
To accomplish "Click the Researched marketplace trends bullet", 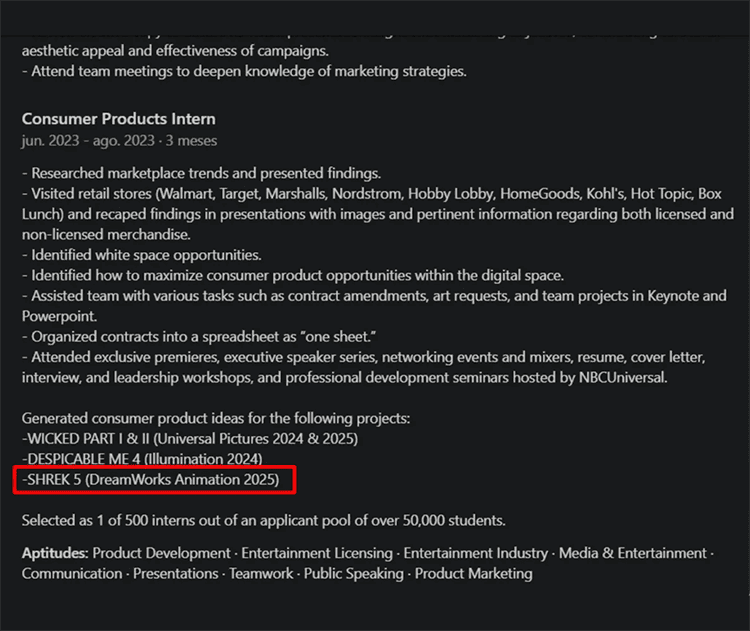I will [201, 173].
